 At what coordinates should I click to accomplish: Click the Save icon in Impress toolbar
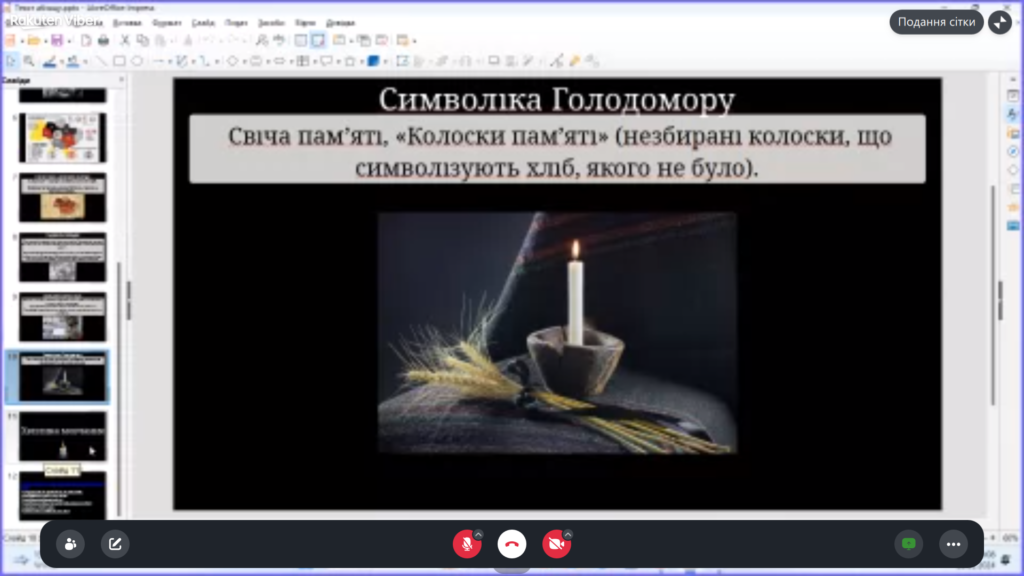tap(57, 40)
